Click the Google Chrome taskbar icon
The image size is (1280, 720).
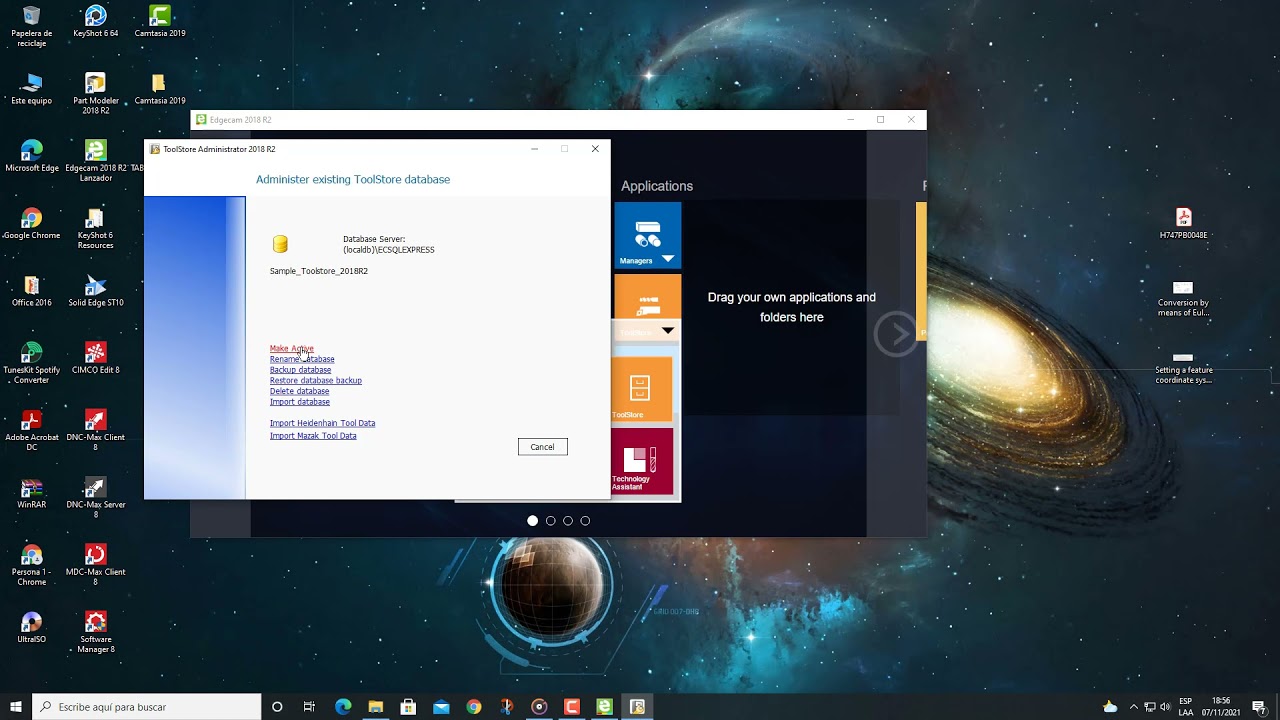pos(474,707)
